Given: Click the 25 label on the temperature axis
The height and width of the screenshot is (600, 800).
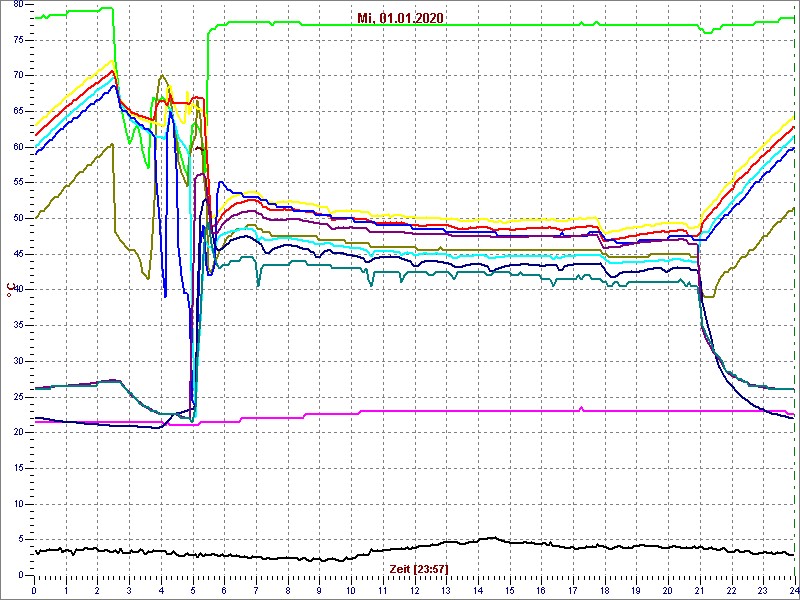Looking at the screenshot, I should [x=17, y=396].
